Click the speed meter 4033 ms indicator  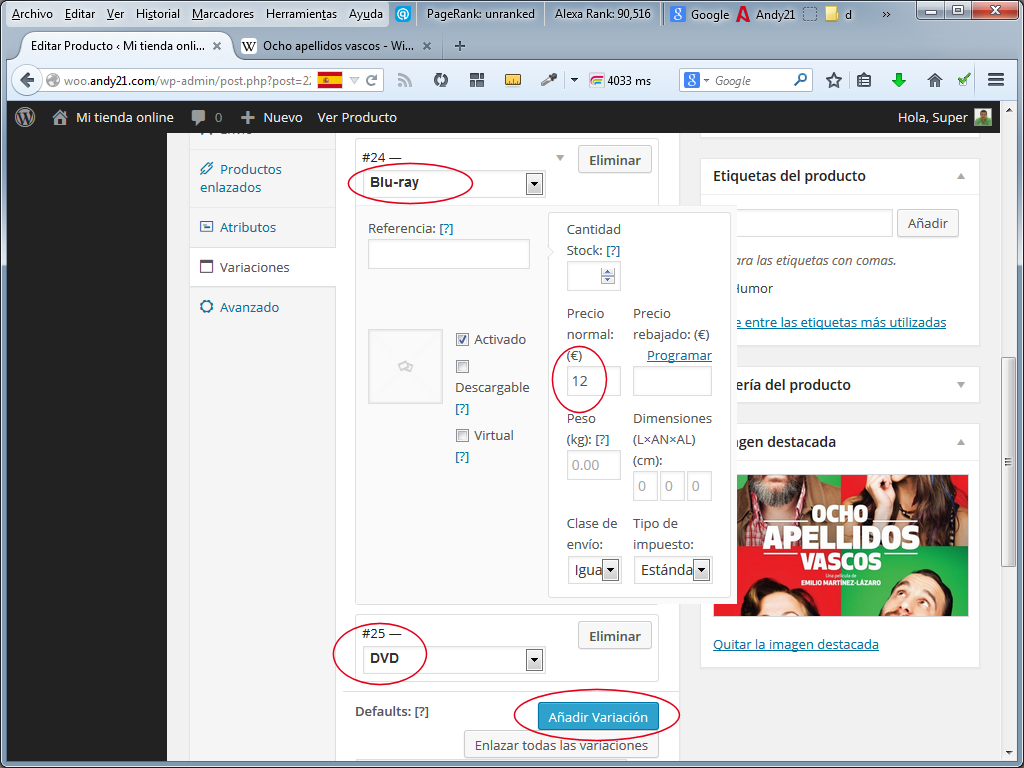[x=620, y=80]
